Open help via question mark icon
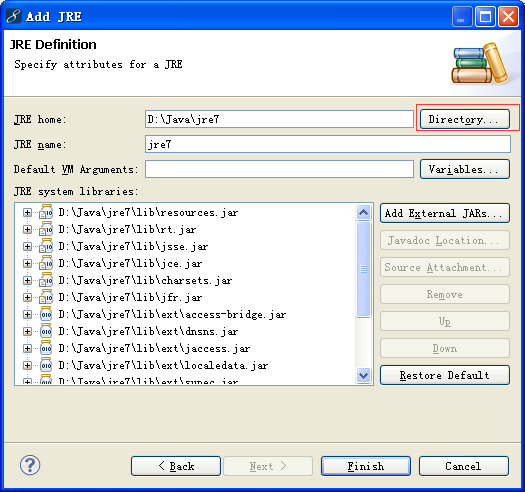 click(x=30, y=465)
